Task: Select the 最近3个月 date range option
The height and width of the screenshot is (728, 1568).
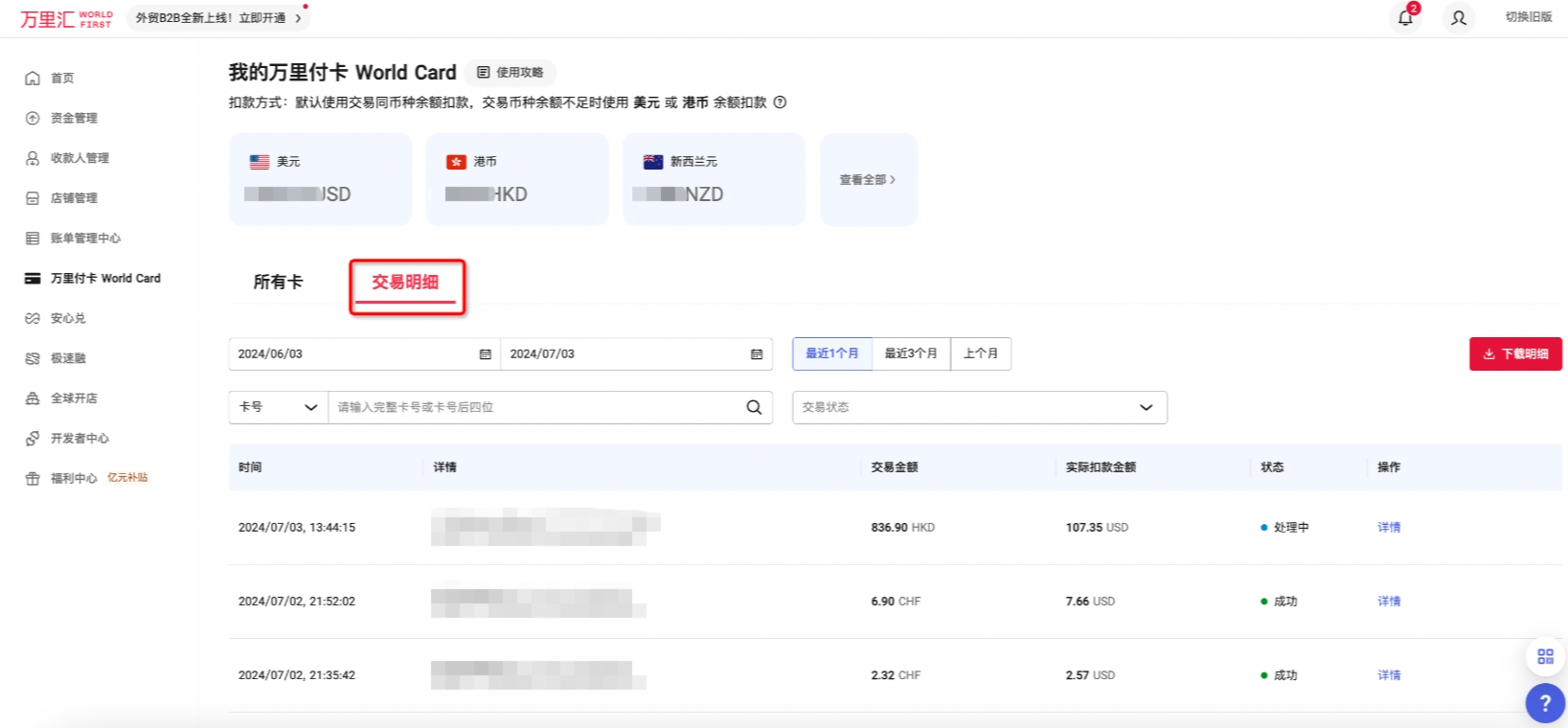Action: [x=910, y=353]
